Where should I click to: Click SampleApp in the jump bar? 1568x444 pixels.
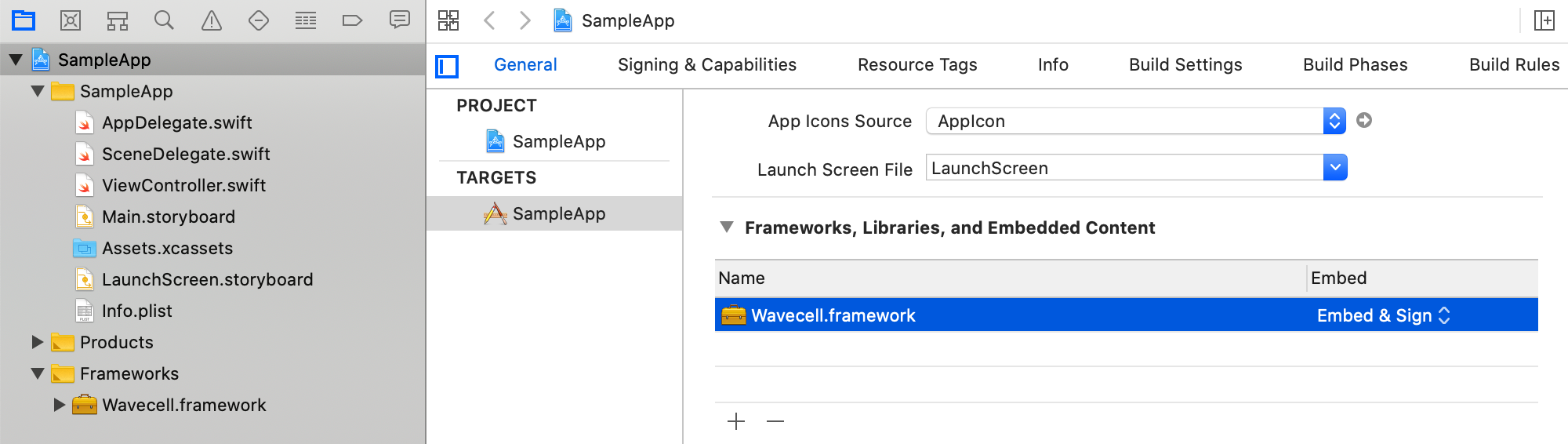[614, 20]
